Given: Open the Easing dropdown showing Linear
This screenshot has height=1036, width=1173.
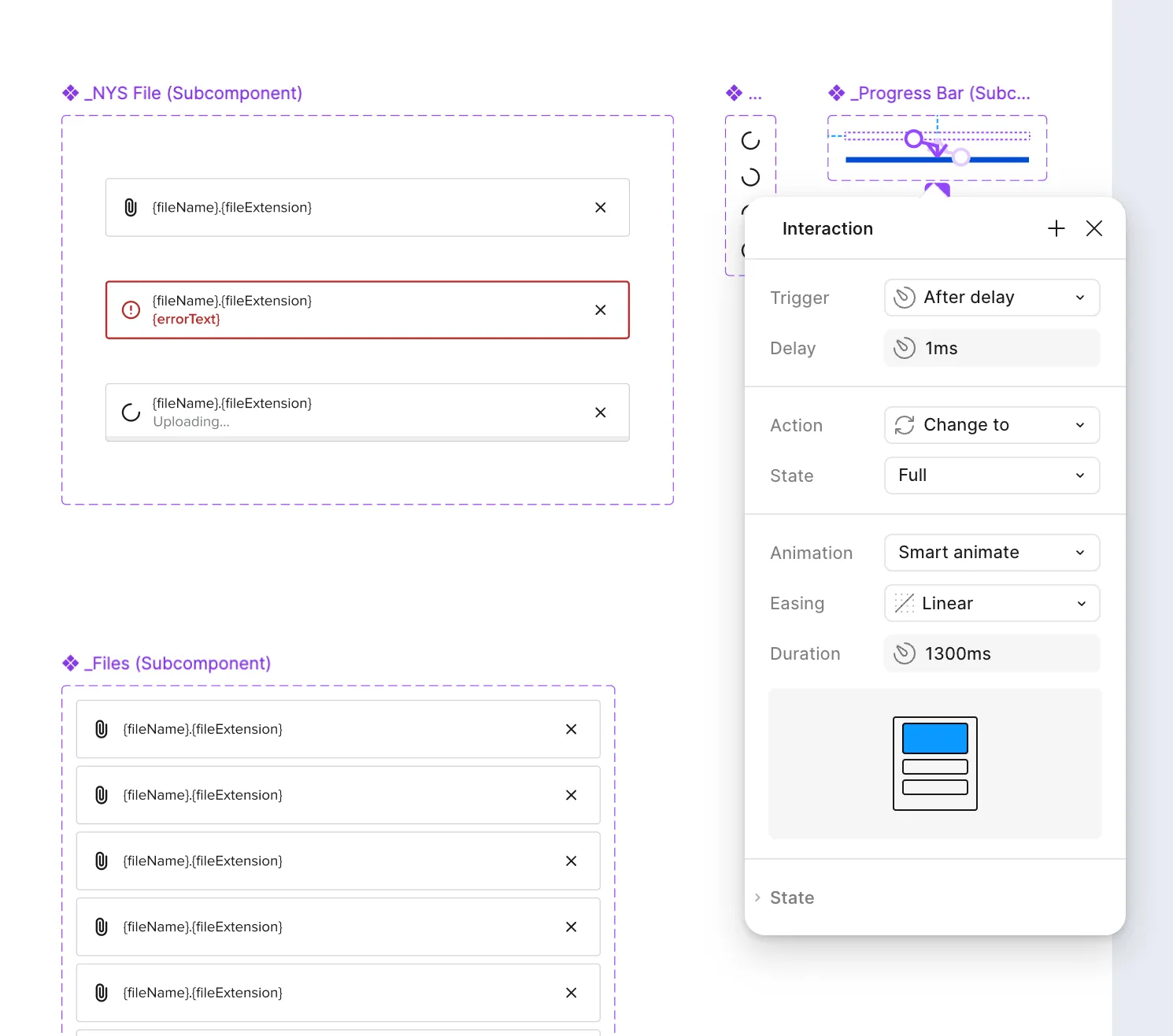Looking at the screenshot, I should click(x=992, y=603).
